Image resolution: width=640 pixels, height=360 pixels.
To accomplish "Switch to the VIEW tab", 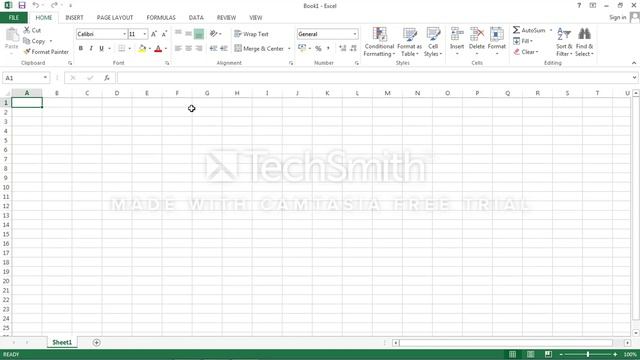I will [x=256, y=18].
